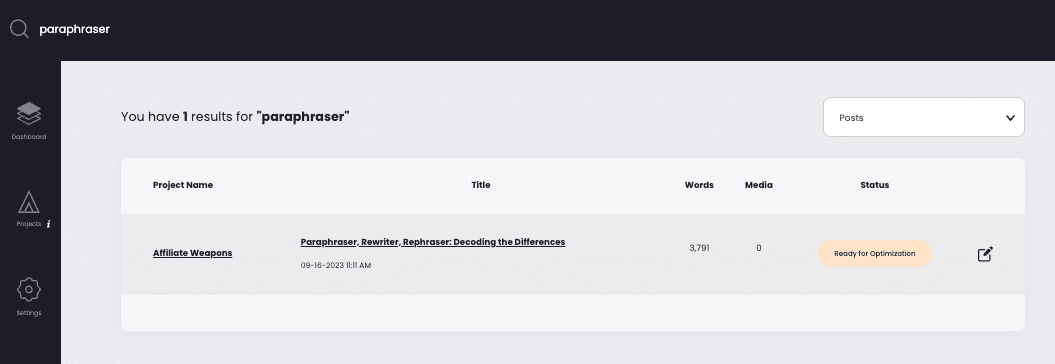This screenshot has width=1055, height=364.
Task: Open the Affiliate Weapons project link
Action: [x=192, y=253]
